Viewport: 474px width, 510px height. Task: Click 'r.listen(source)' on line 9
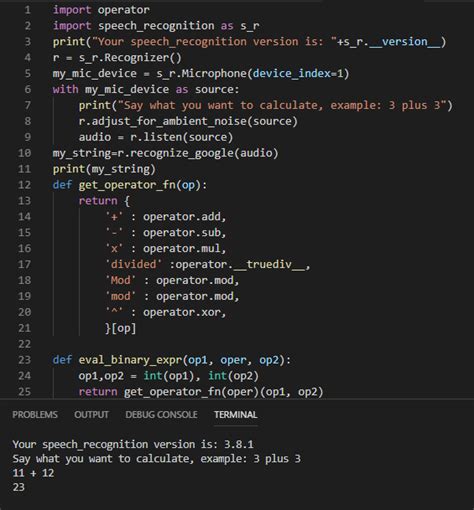tap(181, 137)
